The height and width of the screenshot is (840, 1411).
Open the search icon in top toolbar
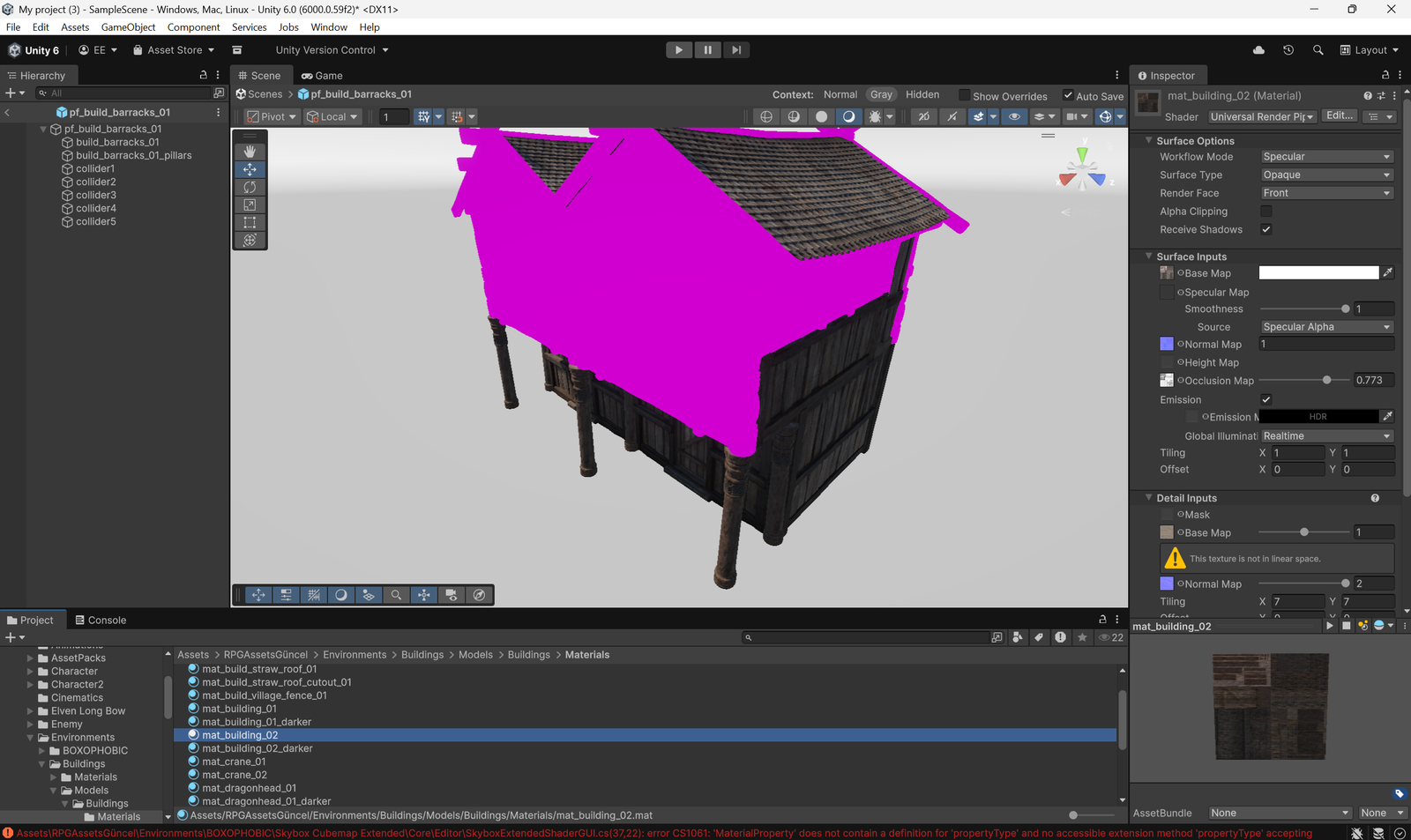pos(1318,50)
